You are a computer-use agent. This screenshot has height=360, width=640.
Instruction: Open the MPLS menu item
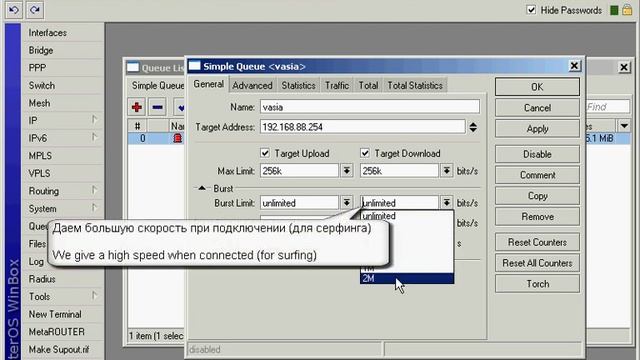[63, 156]
